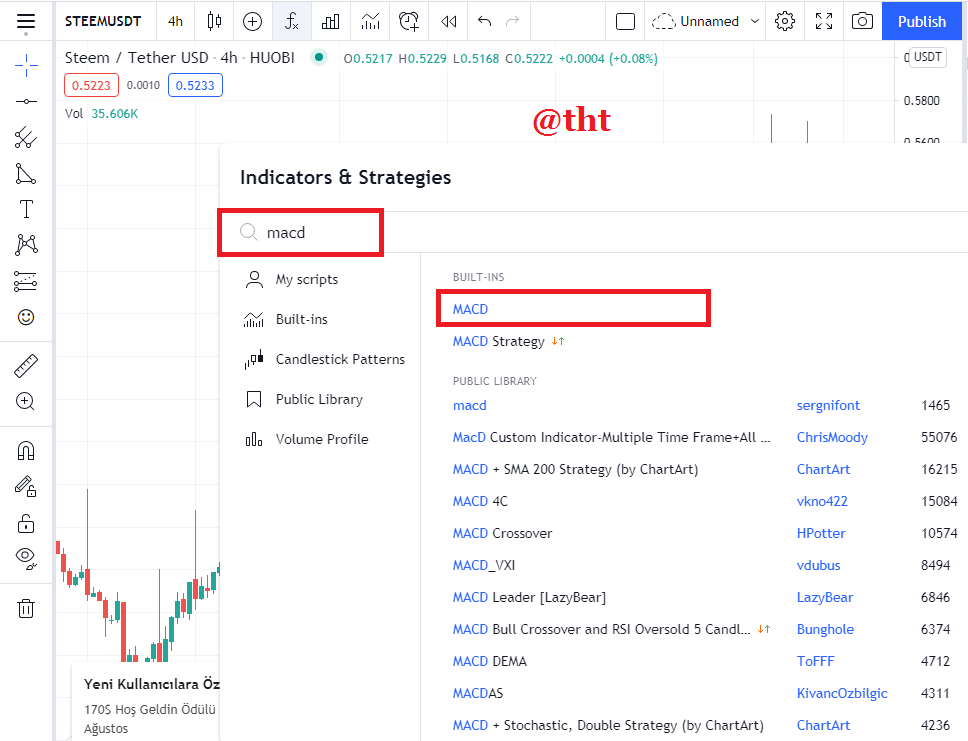Click the trash remove drawings icon

(x=26, y=608)
